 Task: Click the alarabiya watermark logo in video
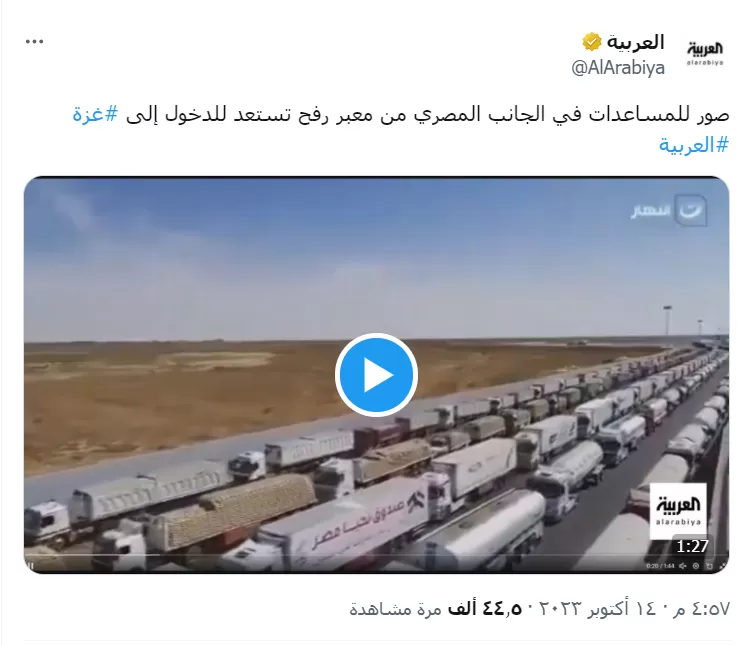pyautogui.click(x=678, y=511)
